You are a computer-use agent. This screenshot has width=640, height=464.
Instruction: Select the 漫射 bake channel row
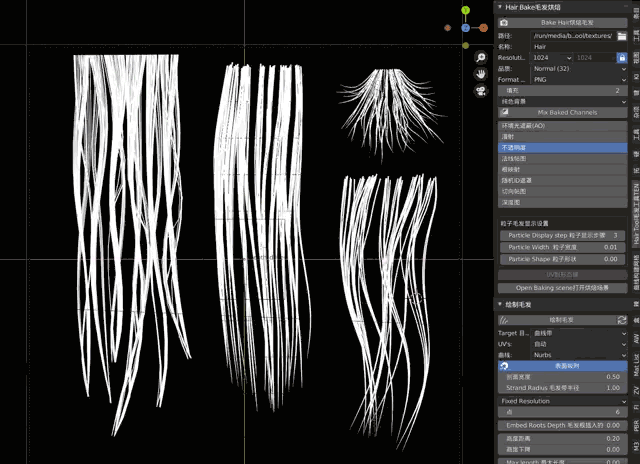click(x=563, y=137)
